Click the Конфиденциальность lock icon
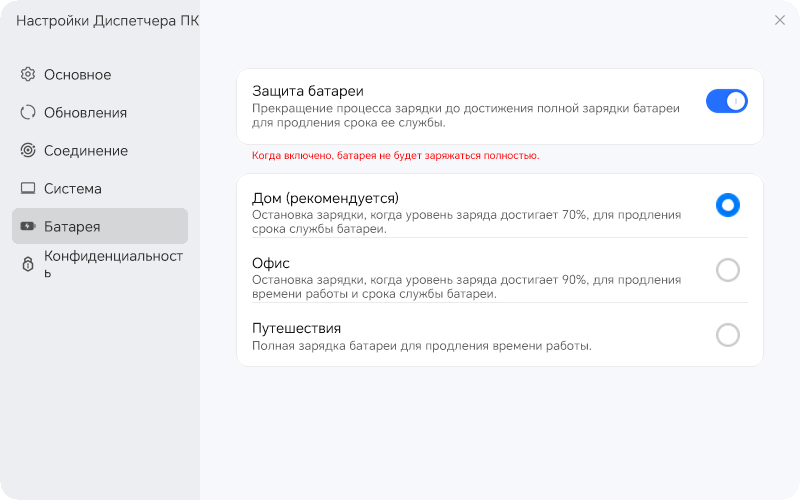Image resolution: width=800 pixels, height=500 pixels. [x=28, y=264]
